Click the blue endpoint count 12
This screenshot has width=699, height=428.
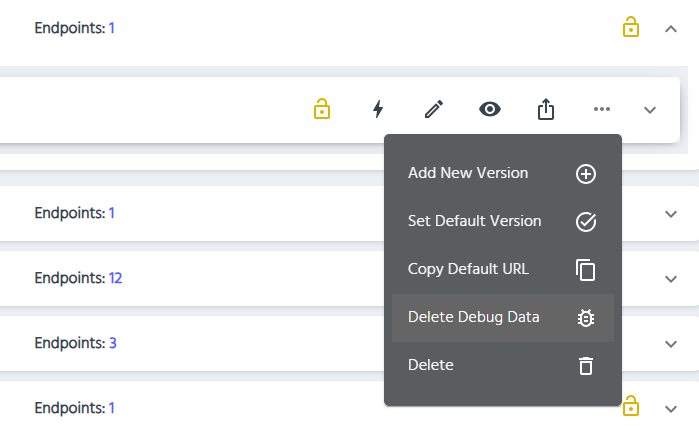(x=115, y=278)
